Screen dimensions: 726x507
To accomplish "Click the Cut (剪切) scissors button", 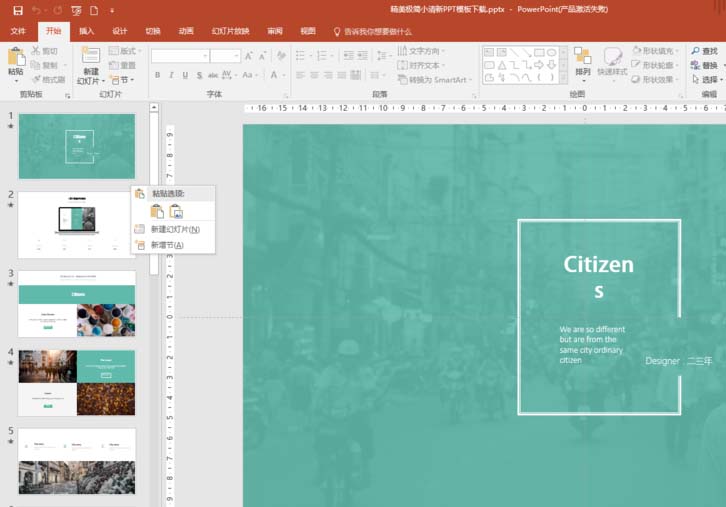I will coord(44,50).
